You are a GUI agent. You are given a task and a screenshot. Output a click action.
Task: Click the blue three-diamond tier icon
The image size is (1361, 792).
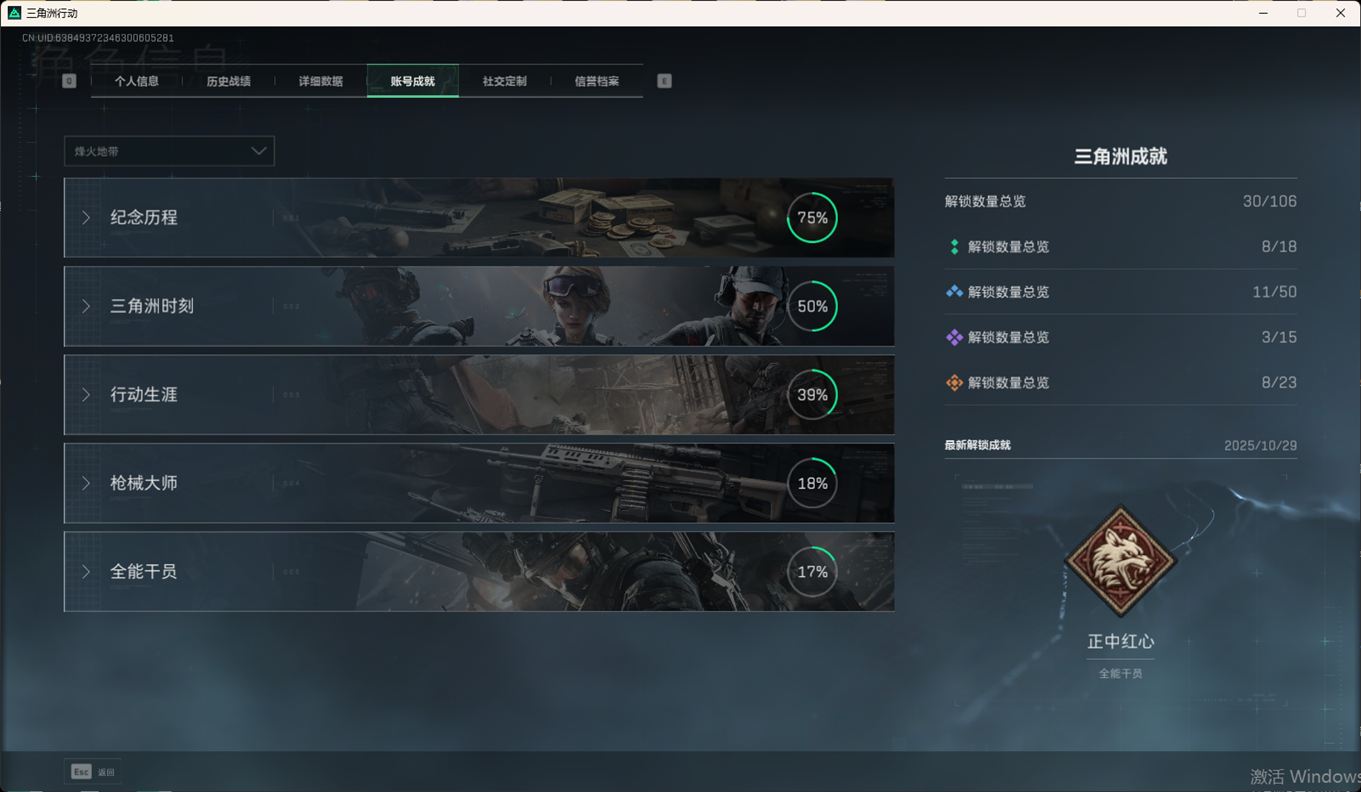(954, 292)
